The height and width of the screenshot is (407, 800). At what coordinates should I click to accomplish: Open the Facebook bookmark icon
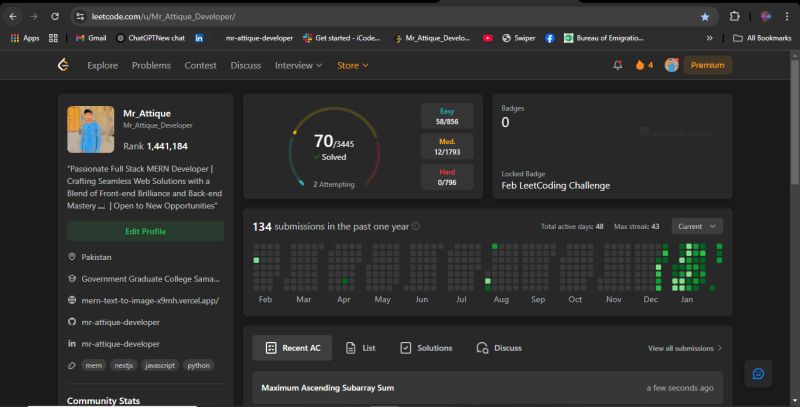point(549,38)
